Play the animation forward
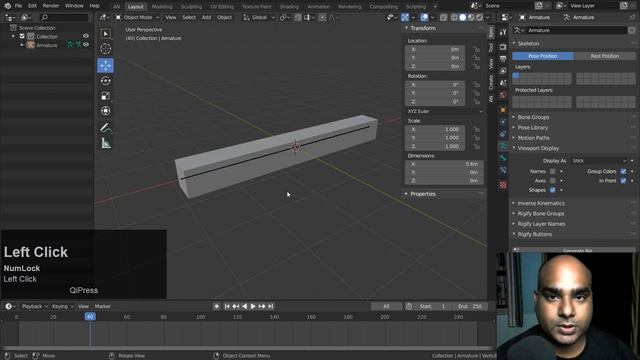This screenshot has width=640, height=360. 253,306
